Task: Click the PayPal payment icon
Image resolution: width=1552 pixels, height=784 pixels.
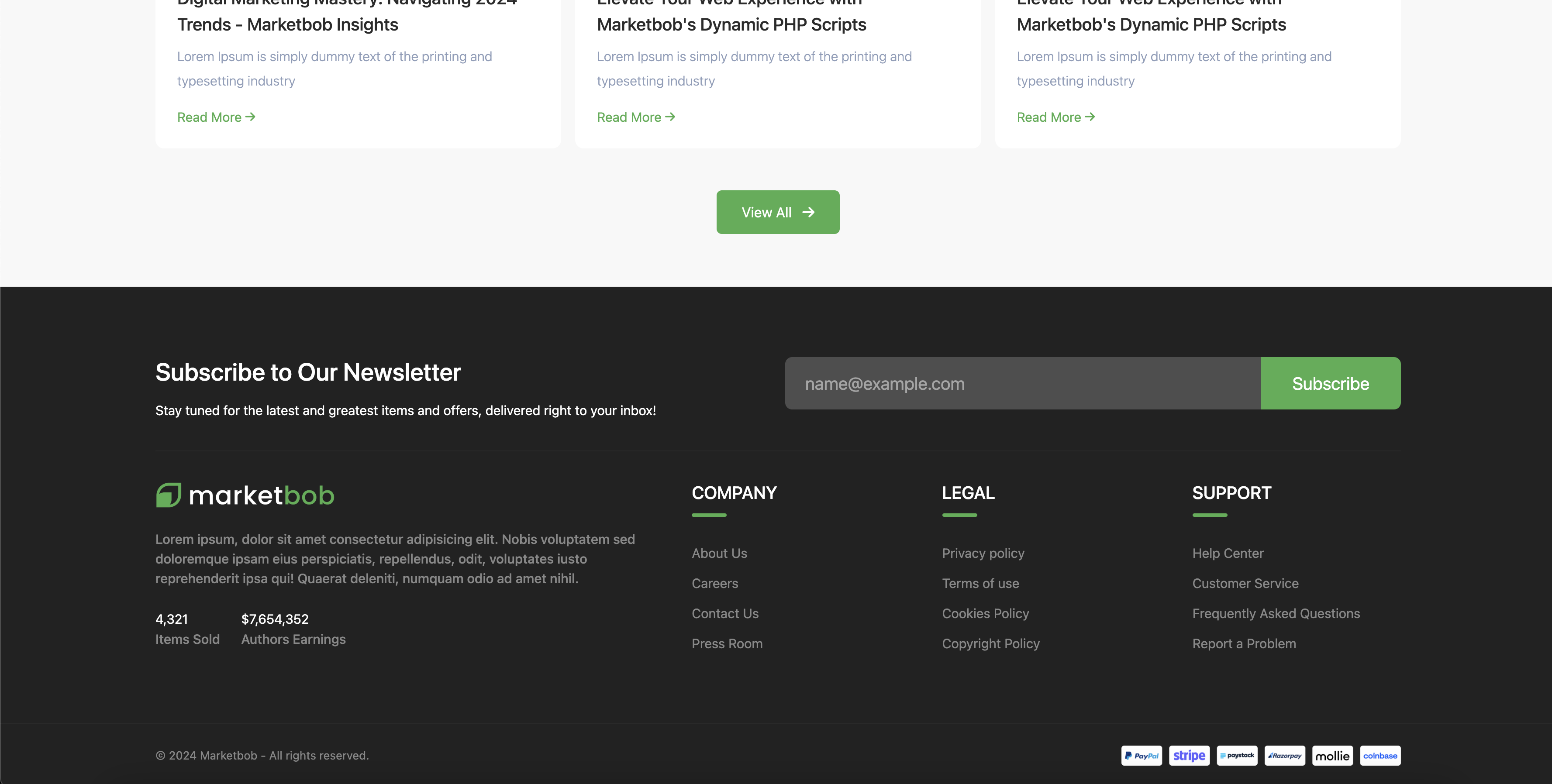Action: pos(1141,755)
